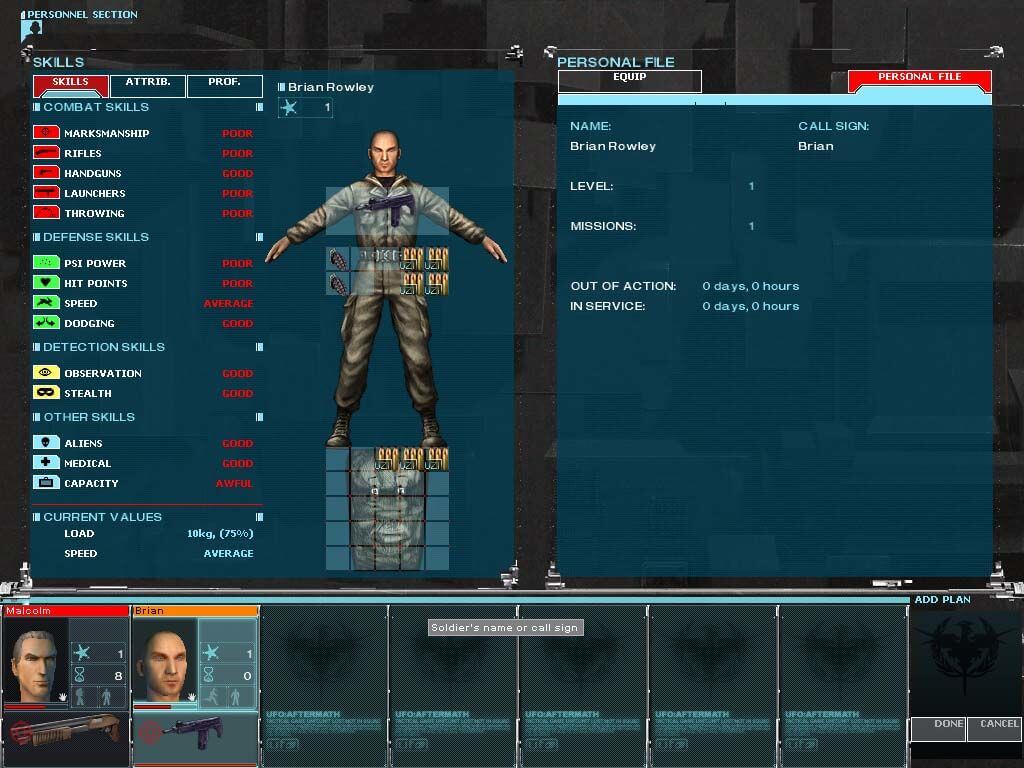Open the Prof. tab
Image resolution: width=1024 pixels, height=768 pixels.
[225, 86]
